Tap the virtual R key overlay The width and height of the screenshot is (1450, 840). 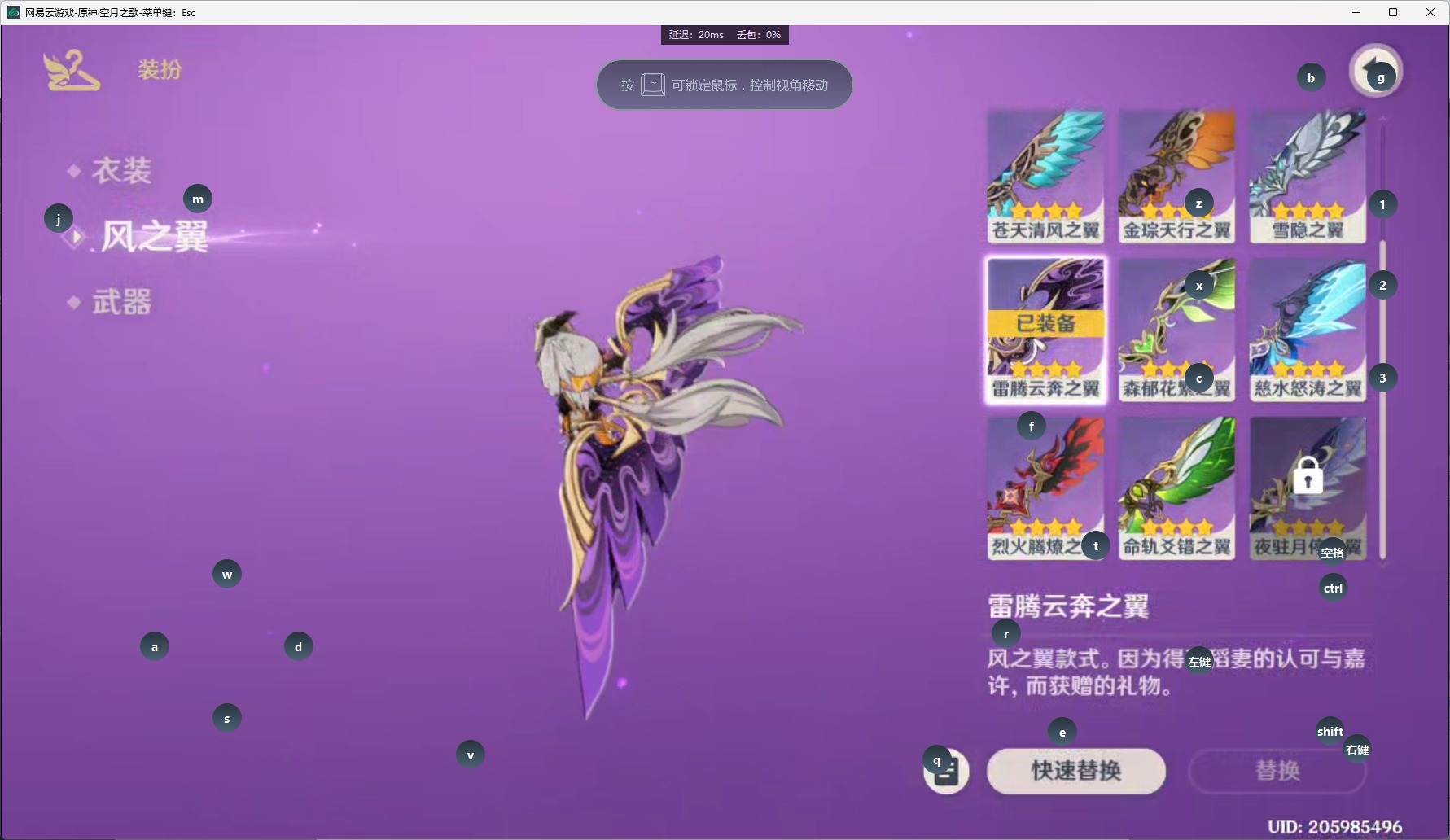1006,633
